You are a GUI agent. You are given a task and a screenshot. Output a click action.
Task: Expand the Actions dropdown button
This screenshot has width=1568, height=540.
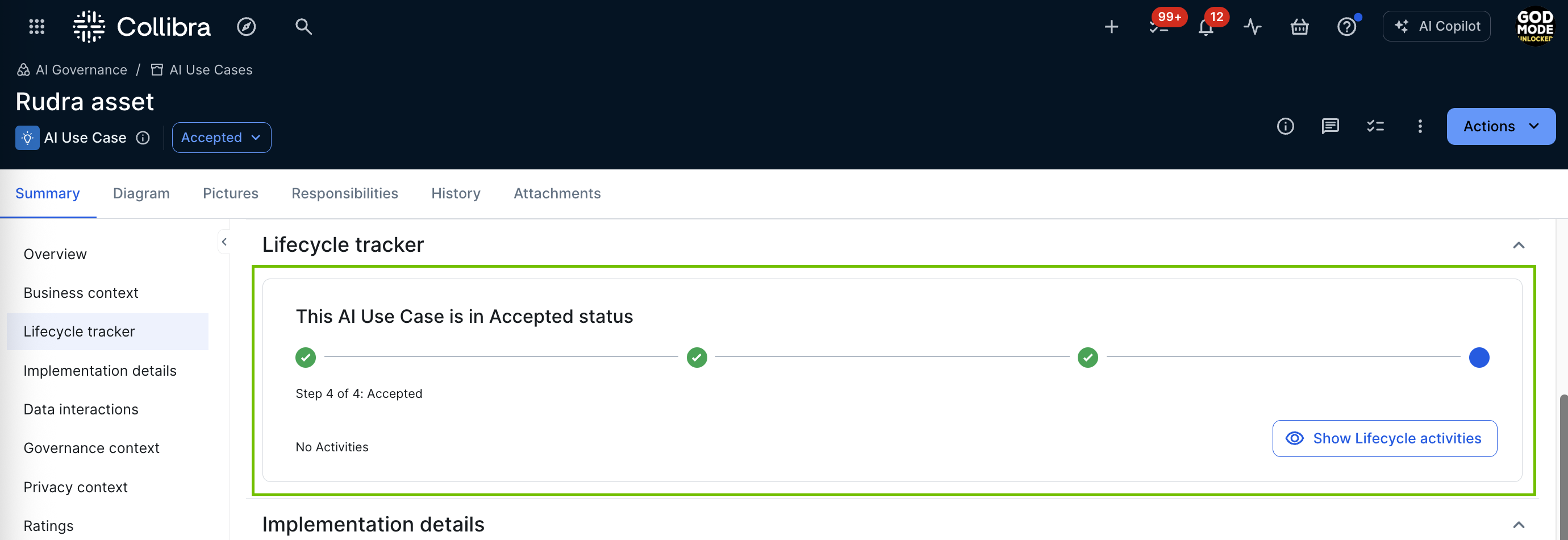coord(1500,126)
